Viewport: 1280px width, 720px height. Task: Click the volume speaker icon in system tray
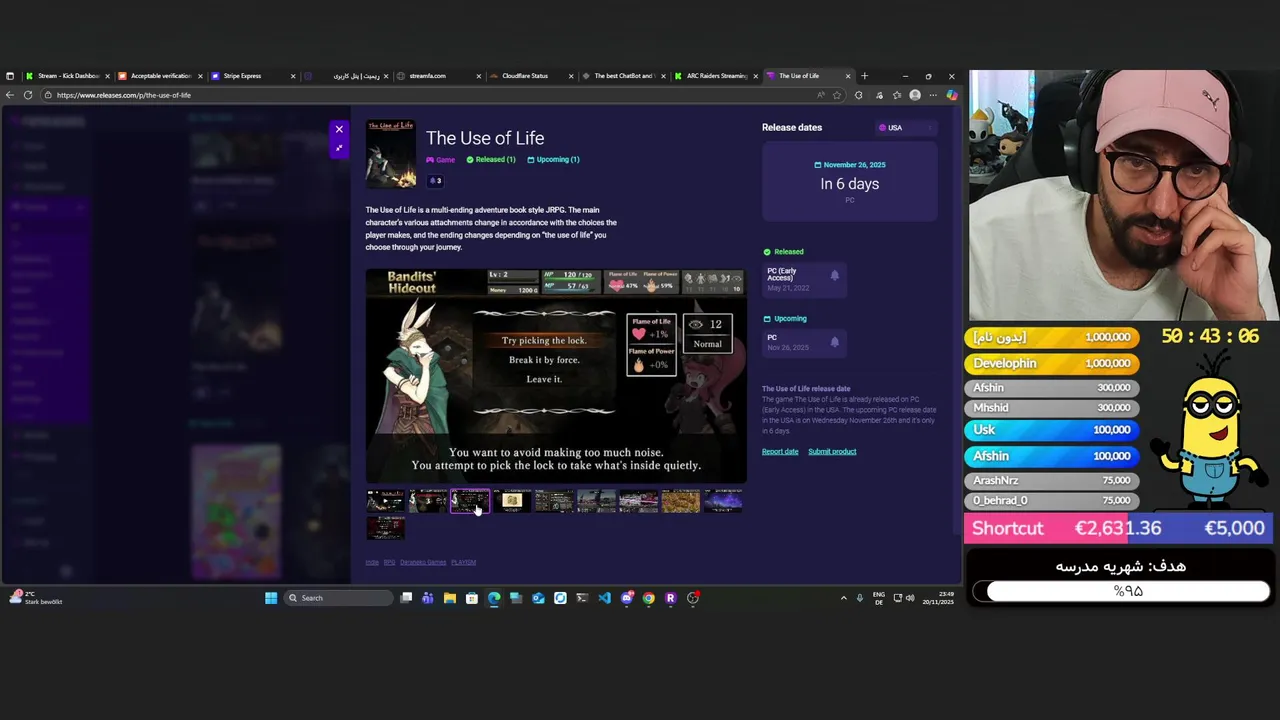pos(910,598)
